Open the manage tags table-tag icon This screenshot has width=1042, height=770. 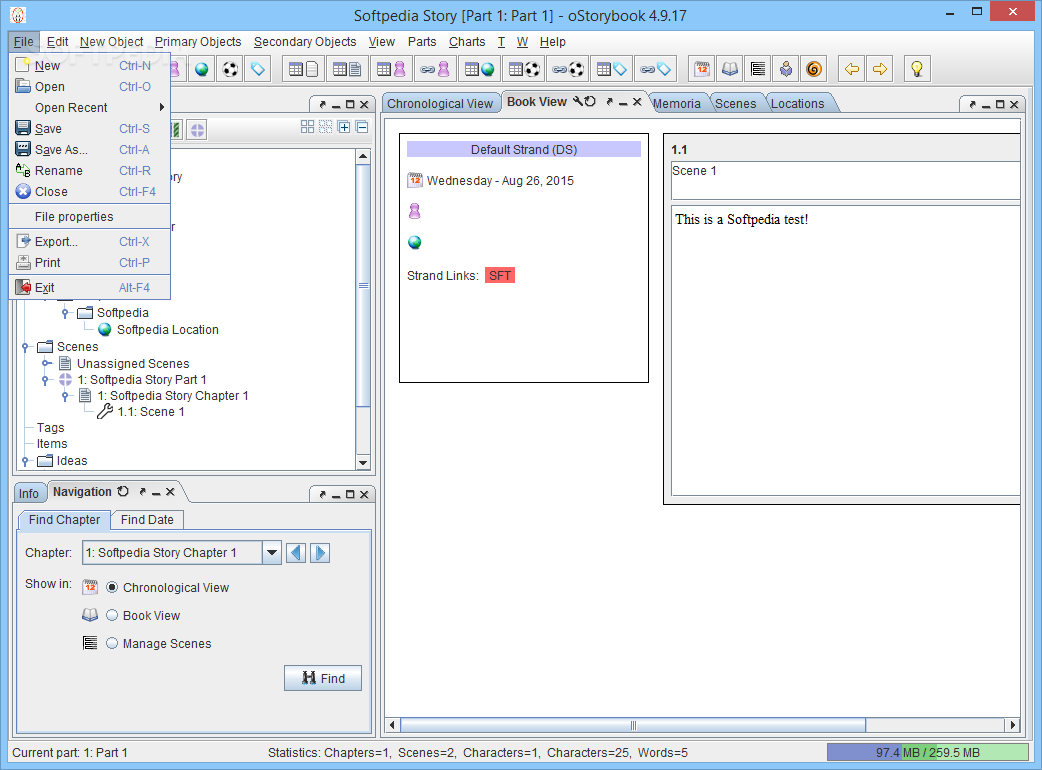612,69
